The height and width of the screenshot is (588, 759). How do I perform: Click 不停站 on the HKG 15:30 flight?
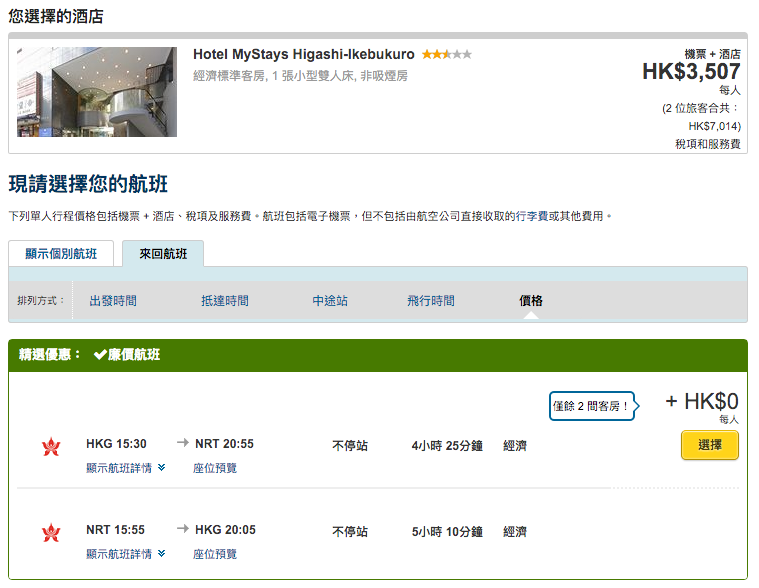click(350, 446)
